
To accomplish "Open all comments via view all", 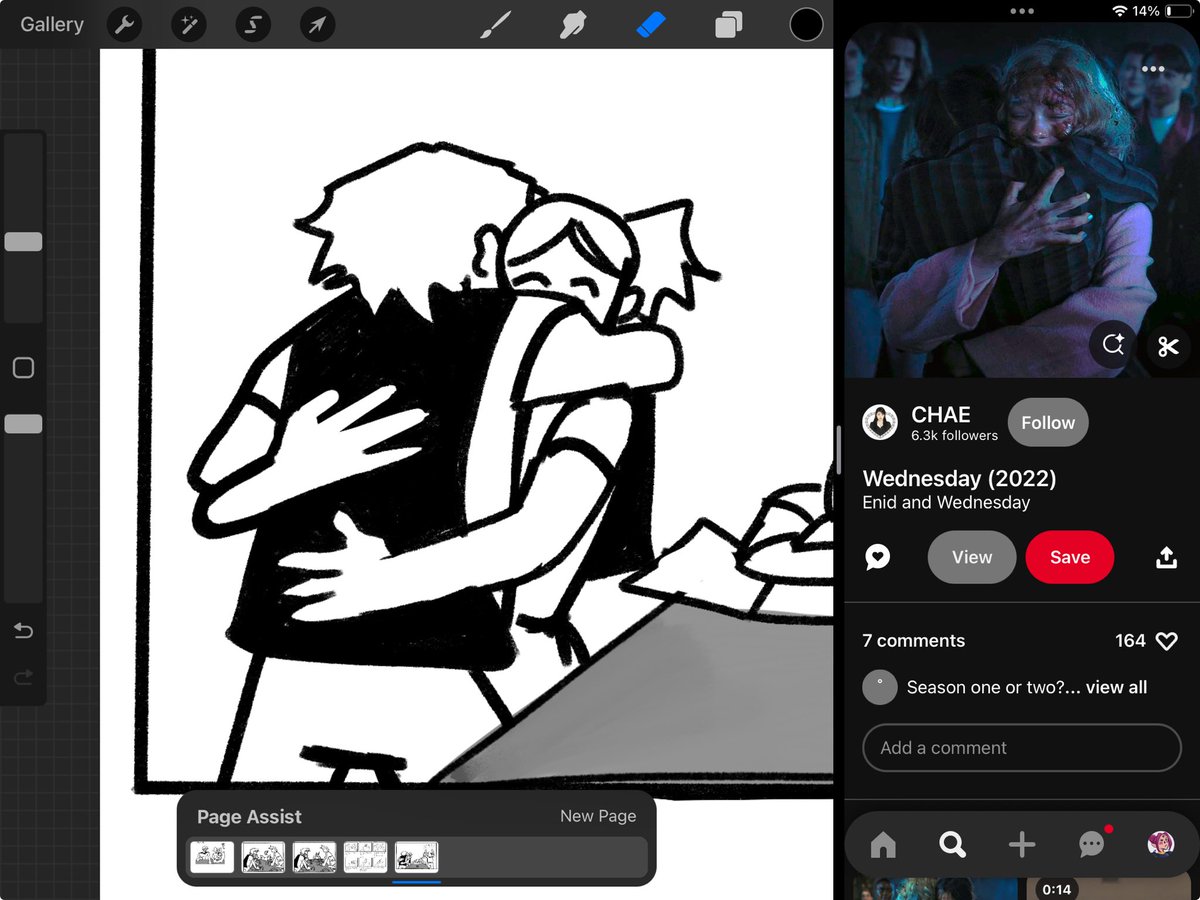I will (1116, 687).
